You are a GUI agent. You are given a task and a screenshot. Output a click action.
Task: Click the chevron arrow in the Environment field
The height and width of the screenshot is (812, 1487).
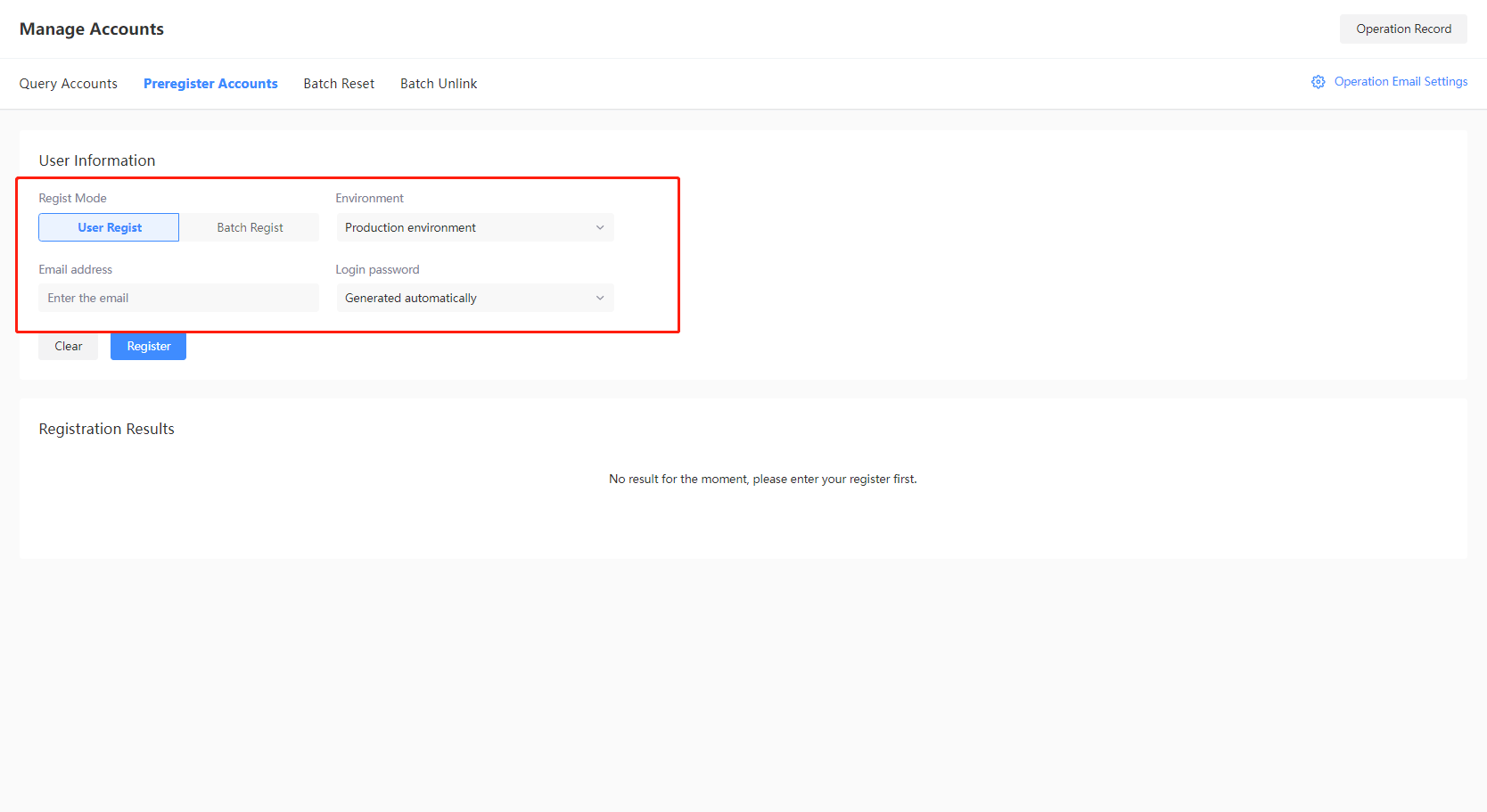point(600,227)
